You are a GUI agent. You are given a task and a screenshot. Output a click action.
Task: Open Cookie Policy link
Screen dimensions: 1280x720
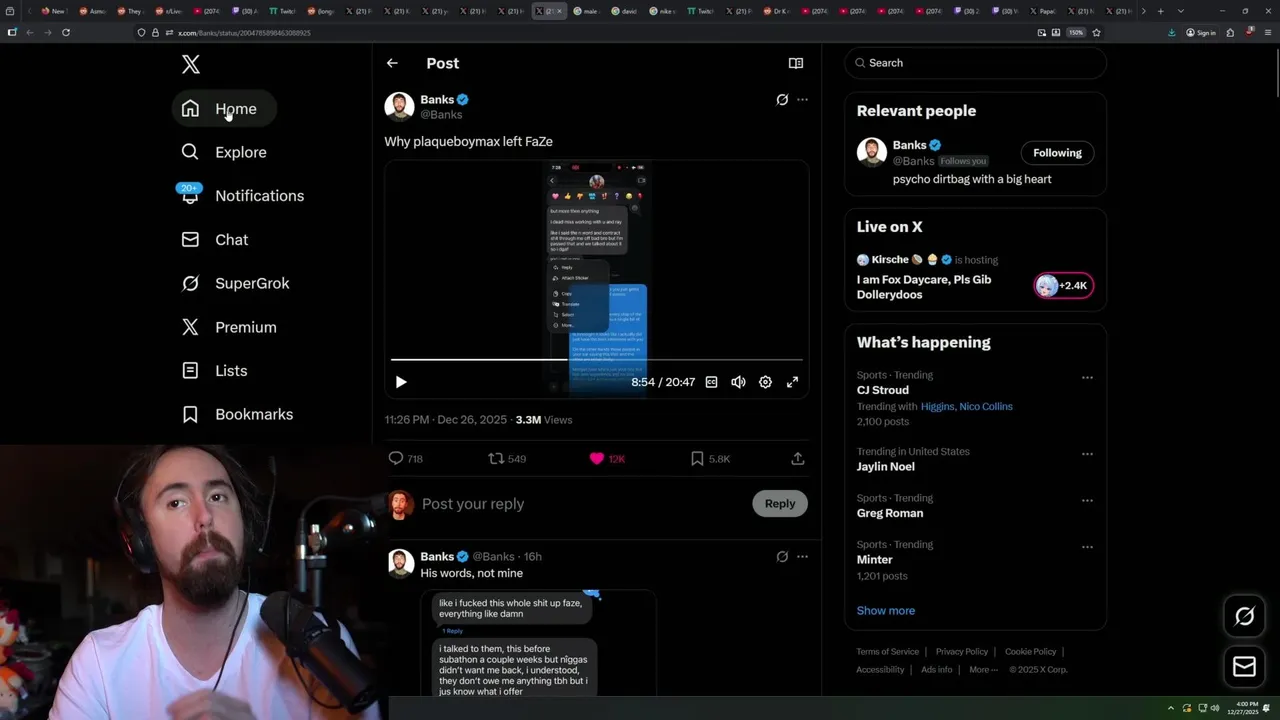(x=1030, y=652)
